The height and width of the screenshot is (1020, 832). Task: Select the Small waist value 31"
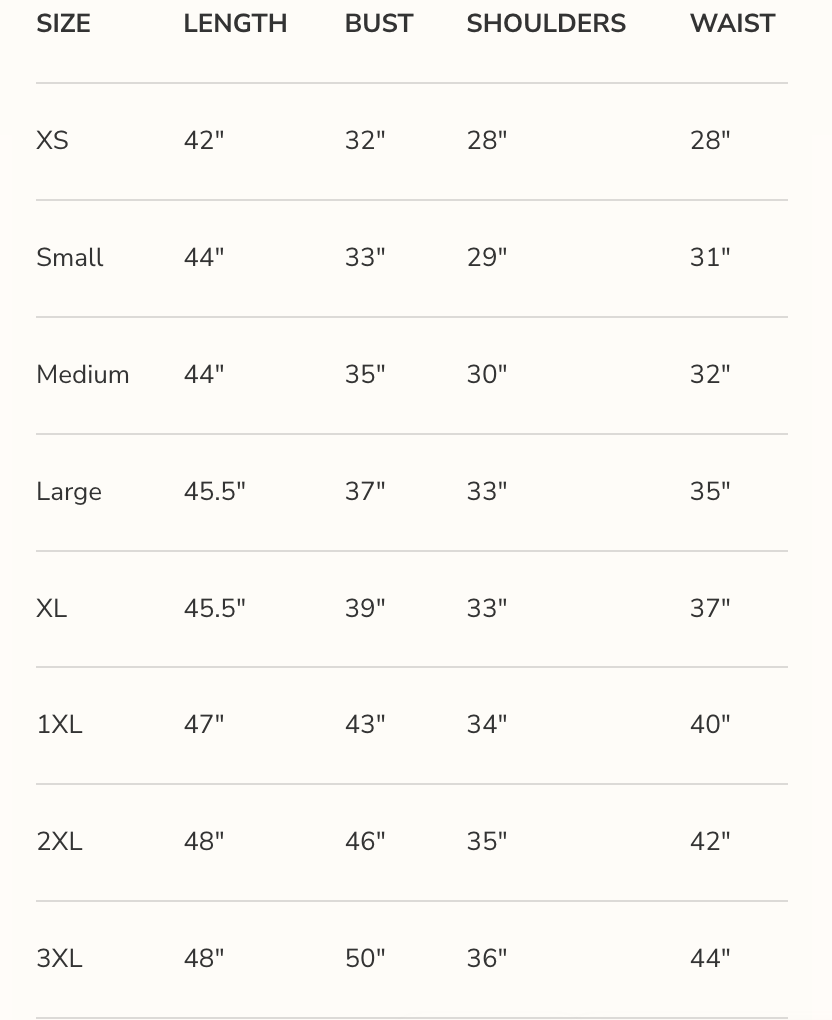710,258
